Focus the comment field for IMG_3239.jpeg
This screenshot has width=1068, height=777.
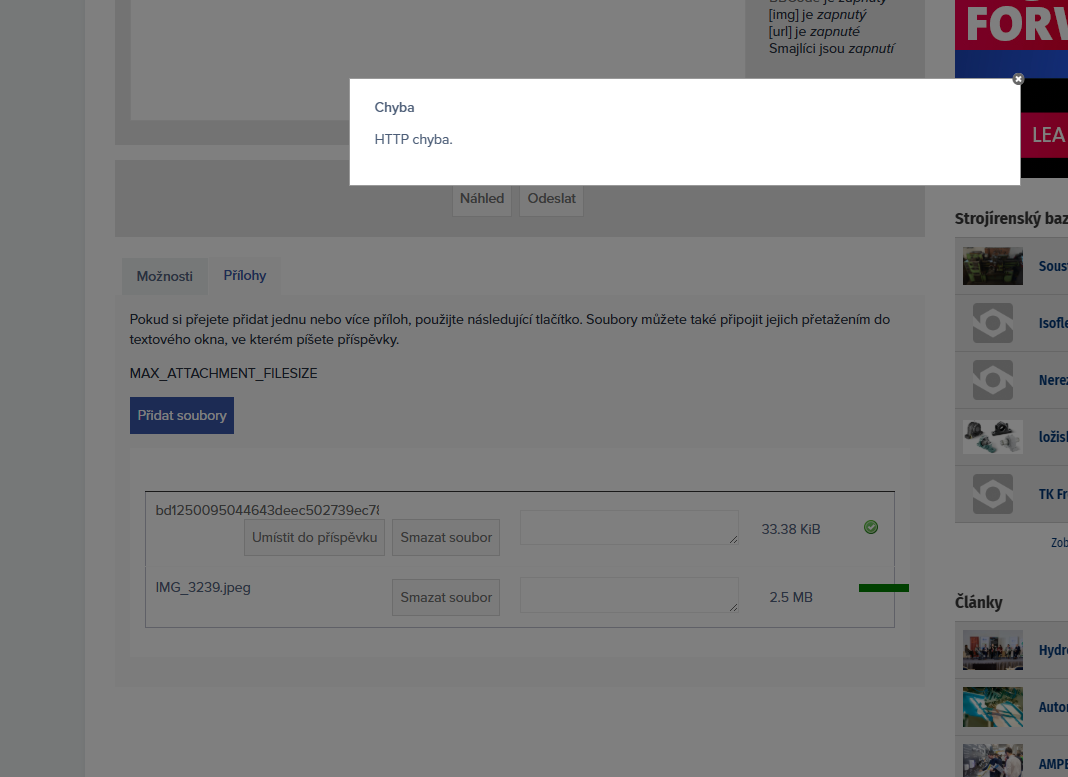[x=629, y=594]
